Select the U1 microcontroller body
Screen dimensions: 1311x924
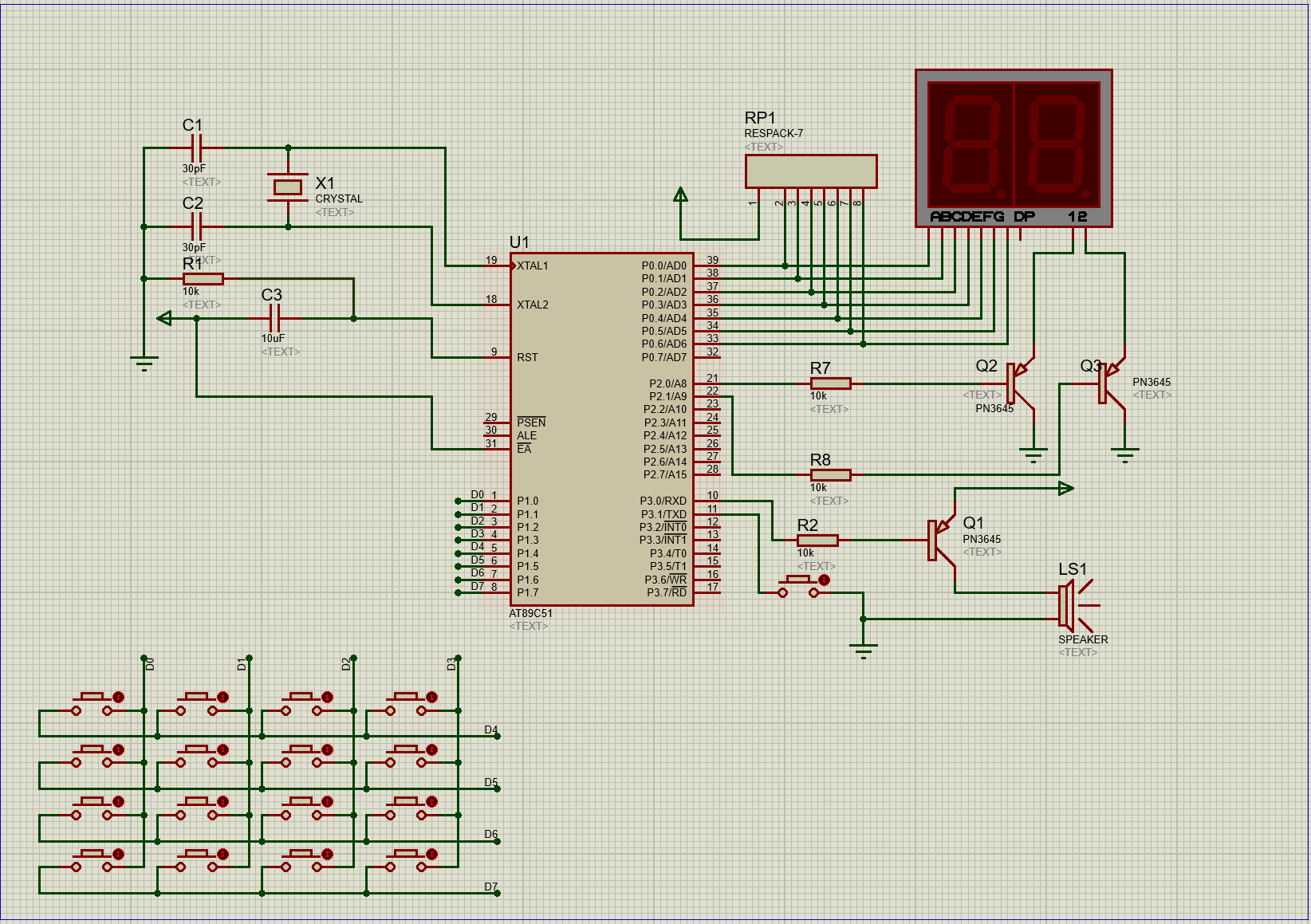(x=602, y=430)
